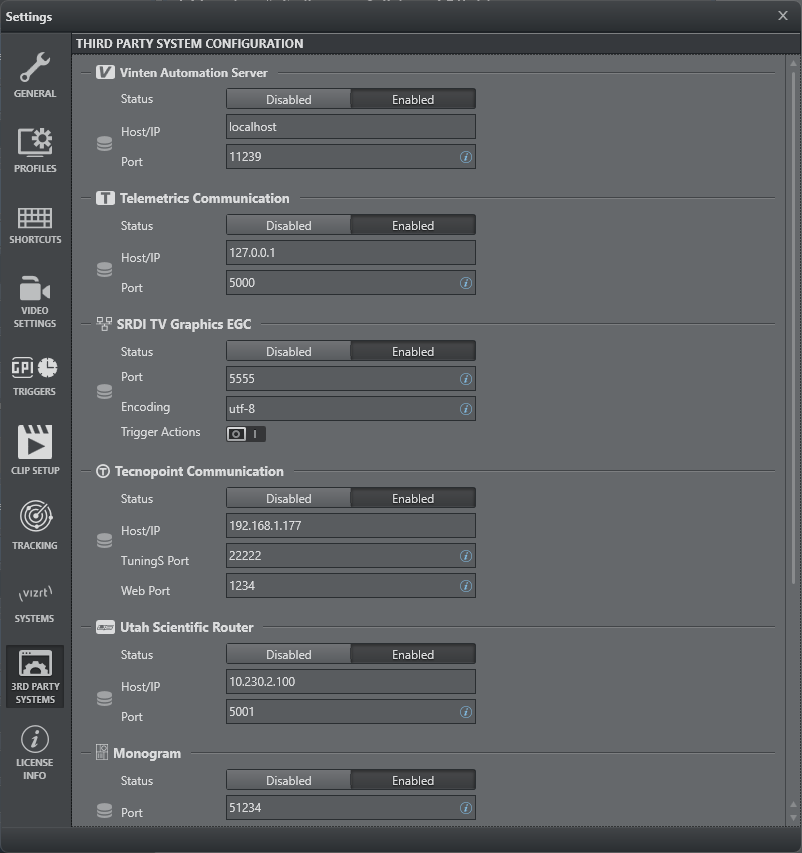Viewport: 802px width, 853px height.
Task: Click Tecnopoint Host/IP 192.168.1.177 field
Action: pyautogui.click(x=351, y=526)
